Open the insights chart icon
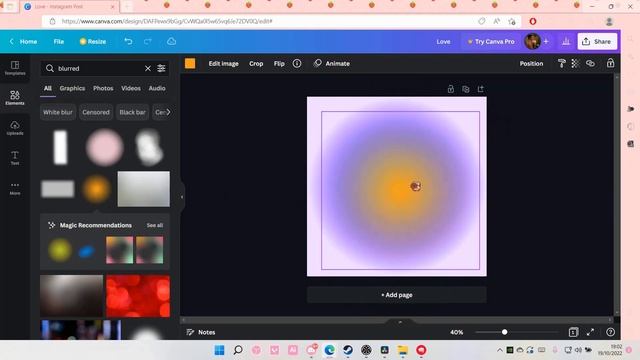The width and height of the screenshot is (640, 360). (x=566, y=41)
